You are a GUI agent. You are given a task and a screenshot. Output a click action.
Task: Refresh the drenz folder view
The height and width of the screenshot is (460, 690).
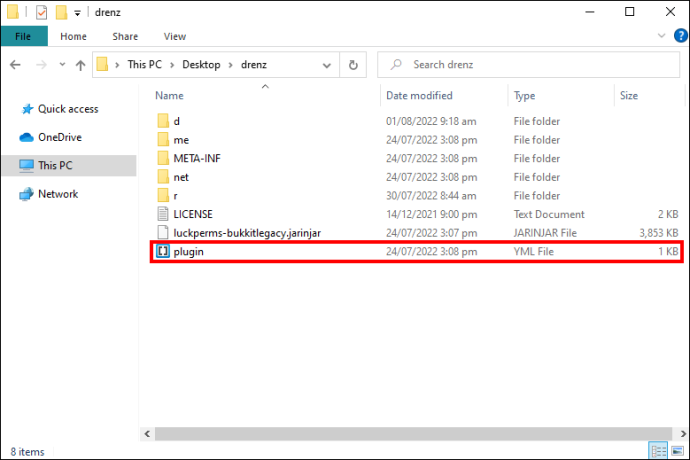pyautogui.click(x=353, y=65)
